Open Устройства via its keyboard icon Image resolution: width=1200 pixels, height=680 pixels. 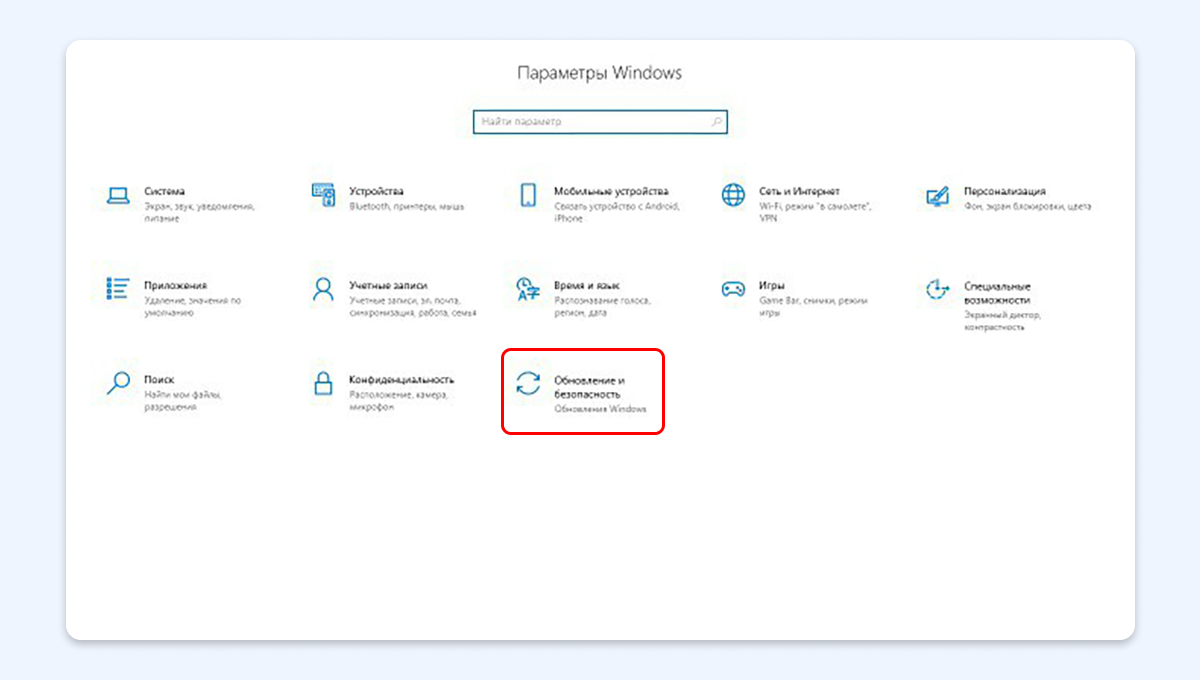pos(323,196)
